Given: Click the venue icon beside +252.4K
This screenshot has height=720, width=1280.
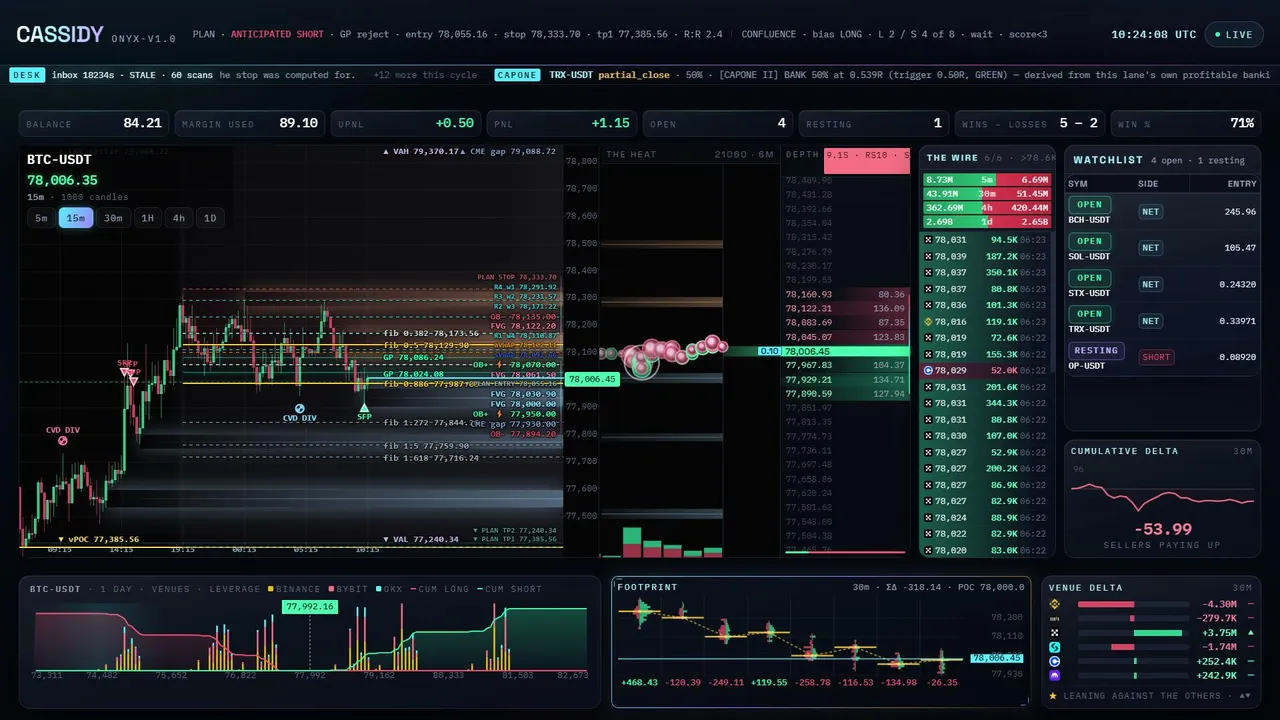Looking at the screenshot, I should pyautogui.click(x=1053, y=661).
